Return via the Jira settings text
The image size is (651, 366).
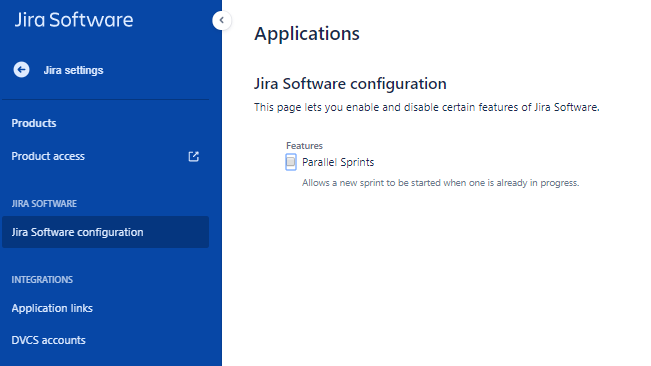click(73, 70)
